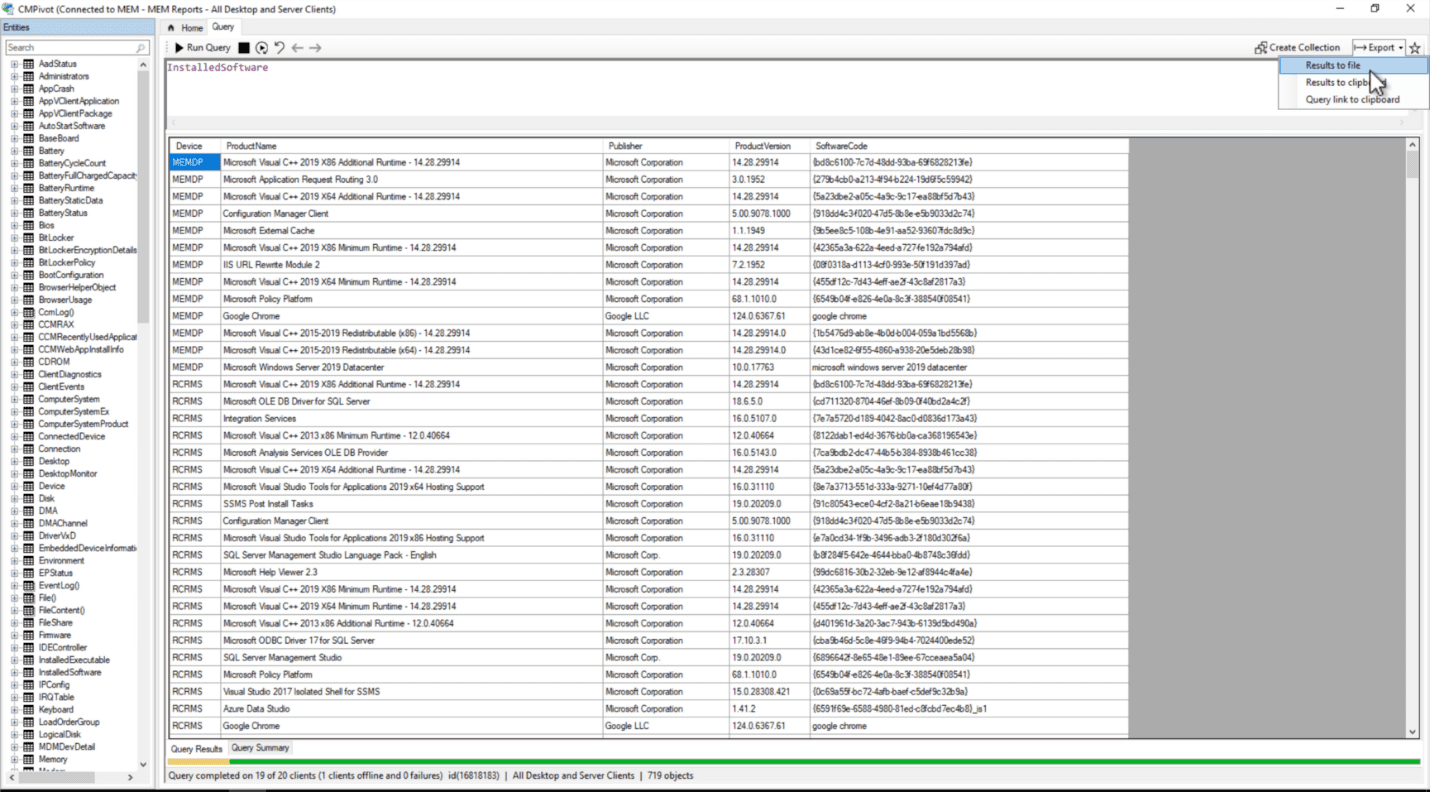The width and height of the screenshot is (1430, 792).
Task: Select the InstalledExecutable entity
Action: tap(74, 660)
